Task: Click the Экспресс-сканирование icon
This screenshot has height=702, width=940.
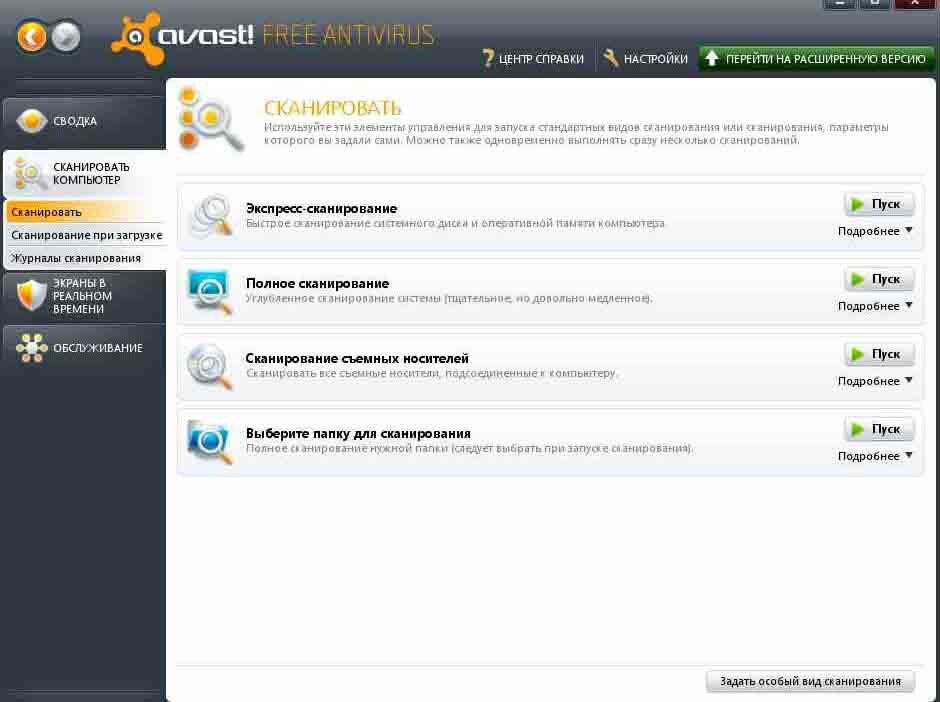Action: [210, 216]
